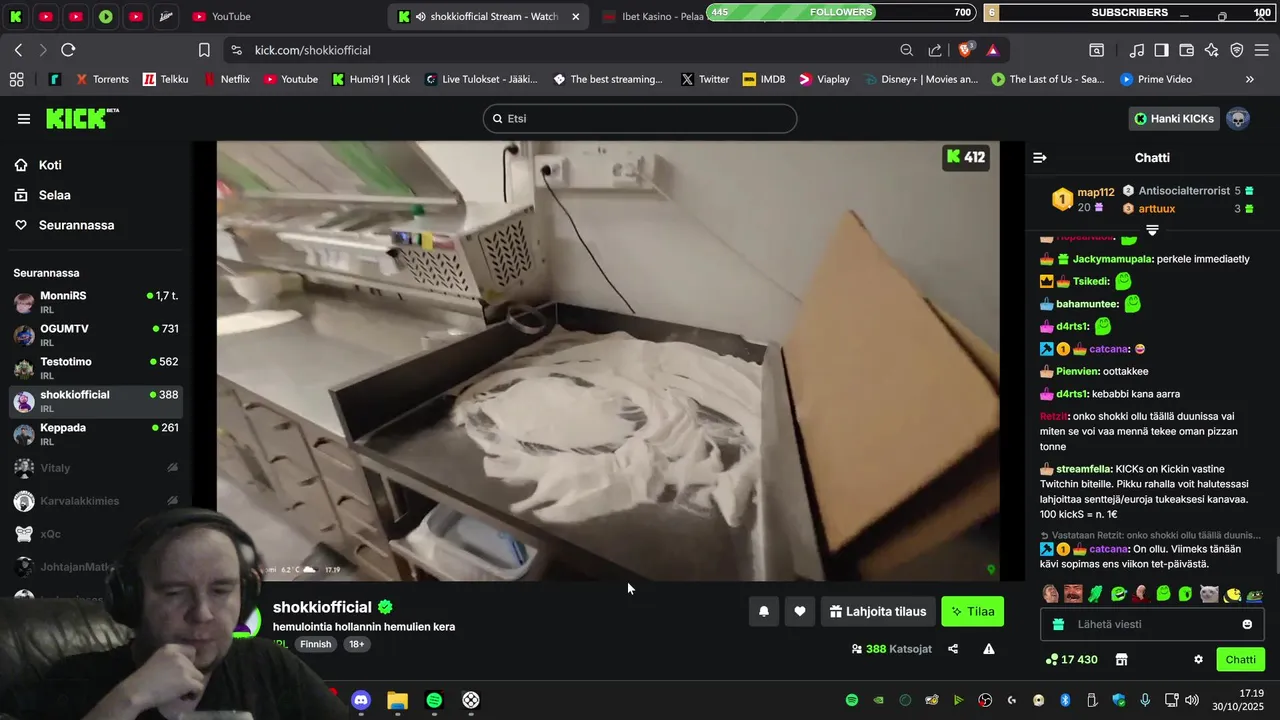Report stream with warning triangle icon
The width and height of the screenshot is (1280, 720).
(989, 649)
